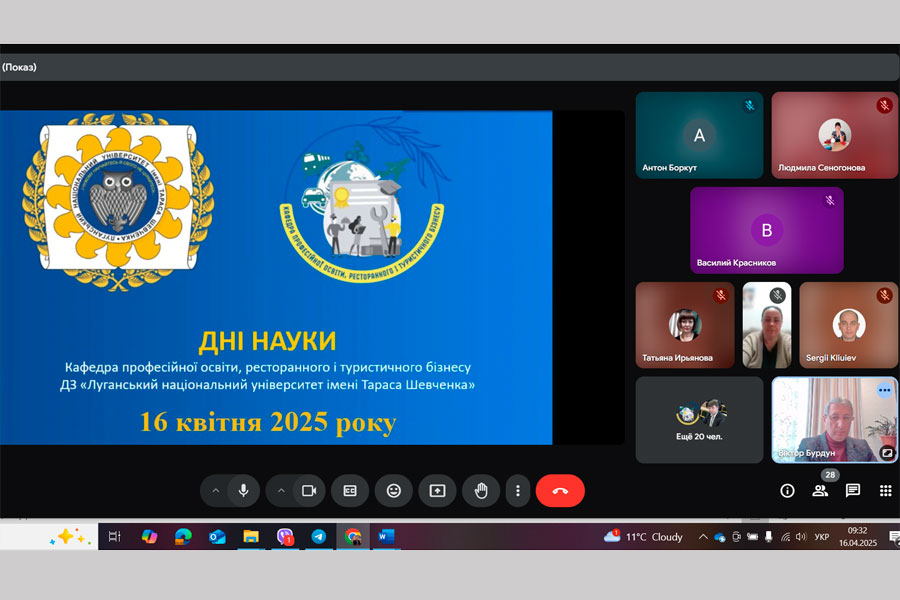Switch input language 'УКР' indicator
Image resolution: width=900 pixels, height=600 pixels.
(x=822, y=537)
